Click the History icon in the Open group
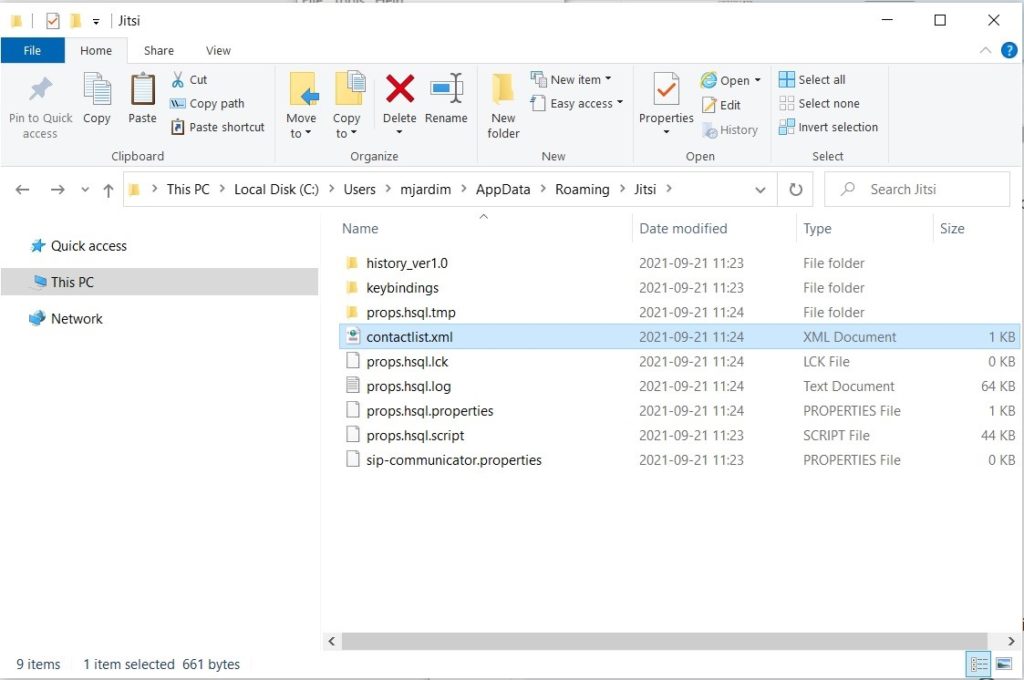 click(x=730, y=129)
